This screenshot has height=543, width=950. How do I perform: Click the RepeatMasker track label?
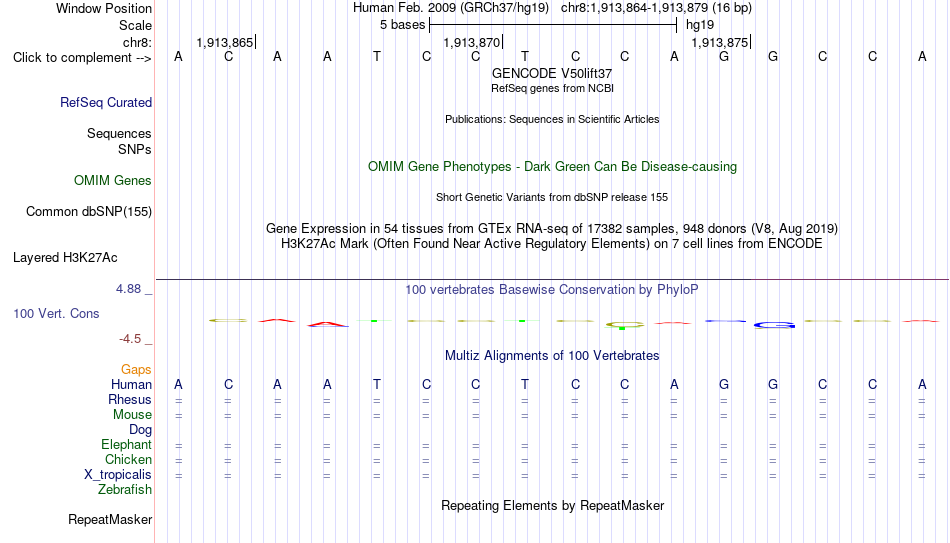[x=110, y=519]
